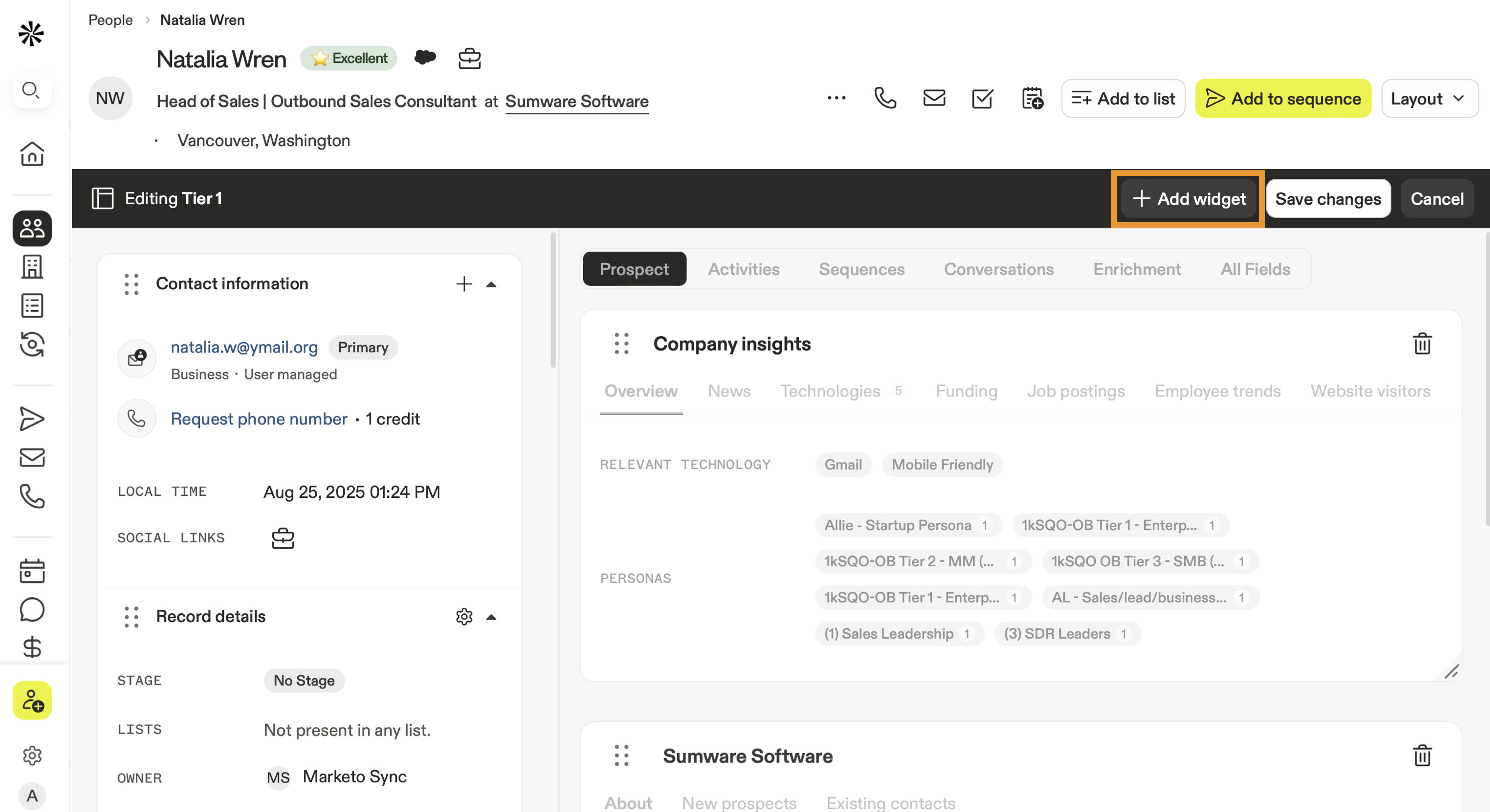The height and width of the screenshot is (812, 1490).
Task: Click plus icon in Contact information
Action: coord(464,284)
